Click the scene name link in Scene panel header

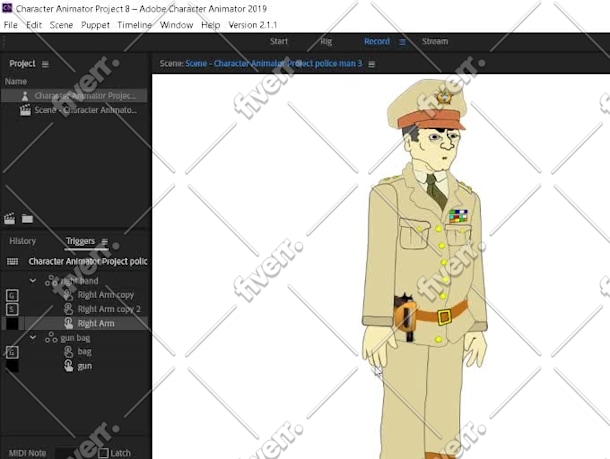point(273,63)
